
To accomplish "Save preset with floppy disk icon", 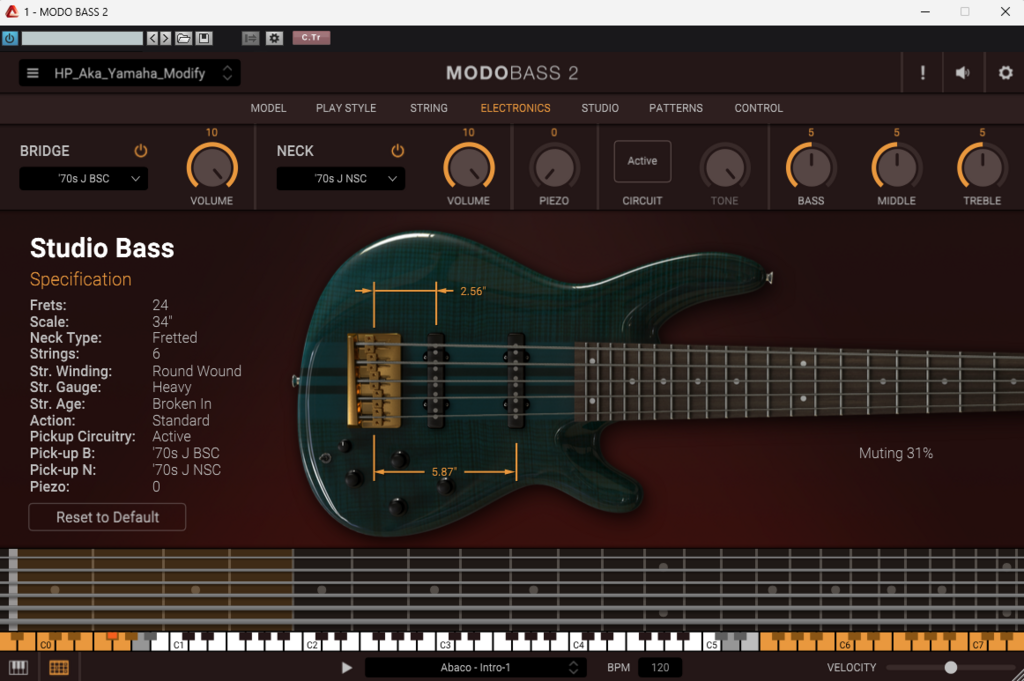I will [x=204, y=39].
